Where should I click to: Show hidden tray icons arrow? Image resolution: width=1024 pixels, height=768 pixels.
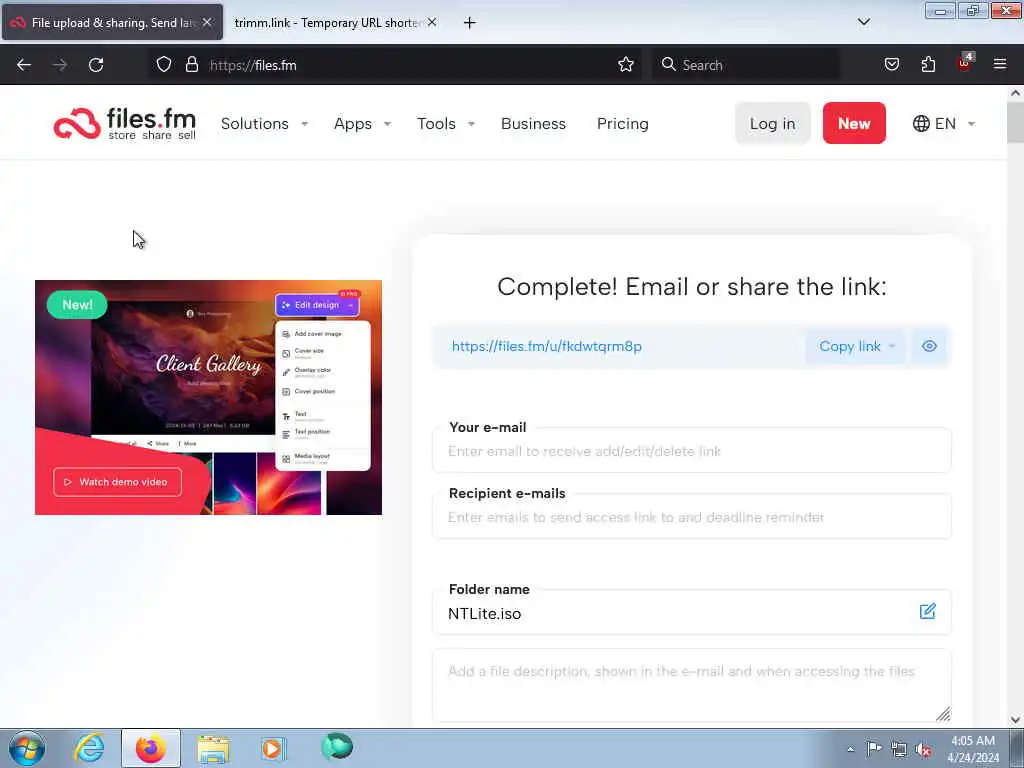click(850, 749)
